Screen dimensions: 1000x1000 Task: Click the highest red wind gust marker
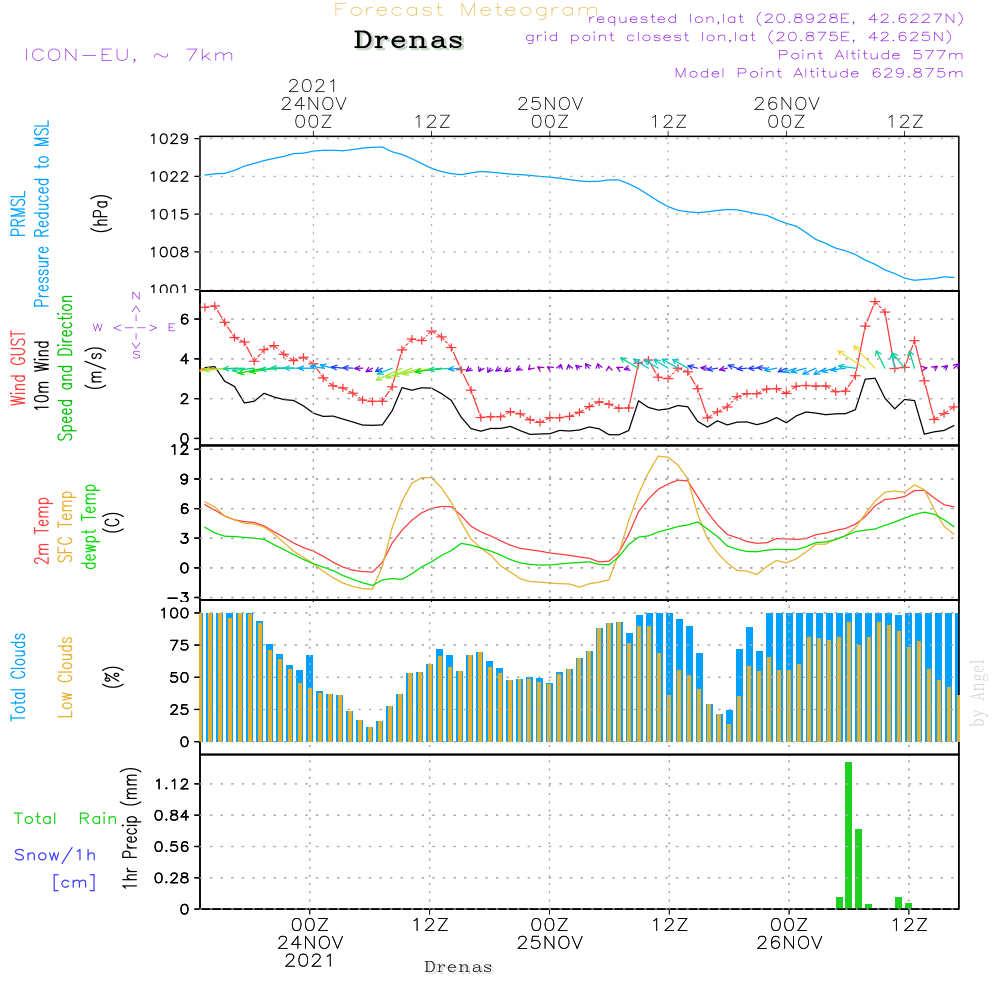875,301
